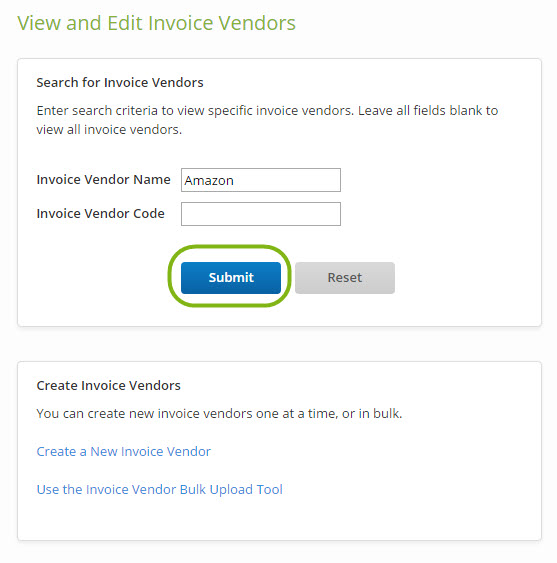557x563 pixels.
Task: Click the View and Edit Invoice Vendors title
Action: [x=157, y=23]
